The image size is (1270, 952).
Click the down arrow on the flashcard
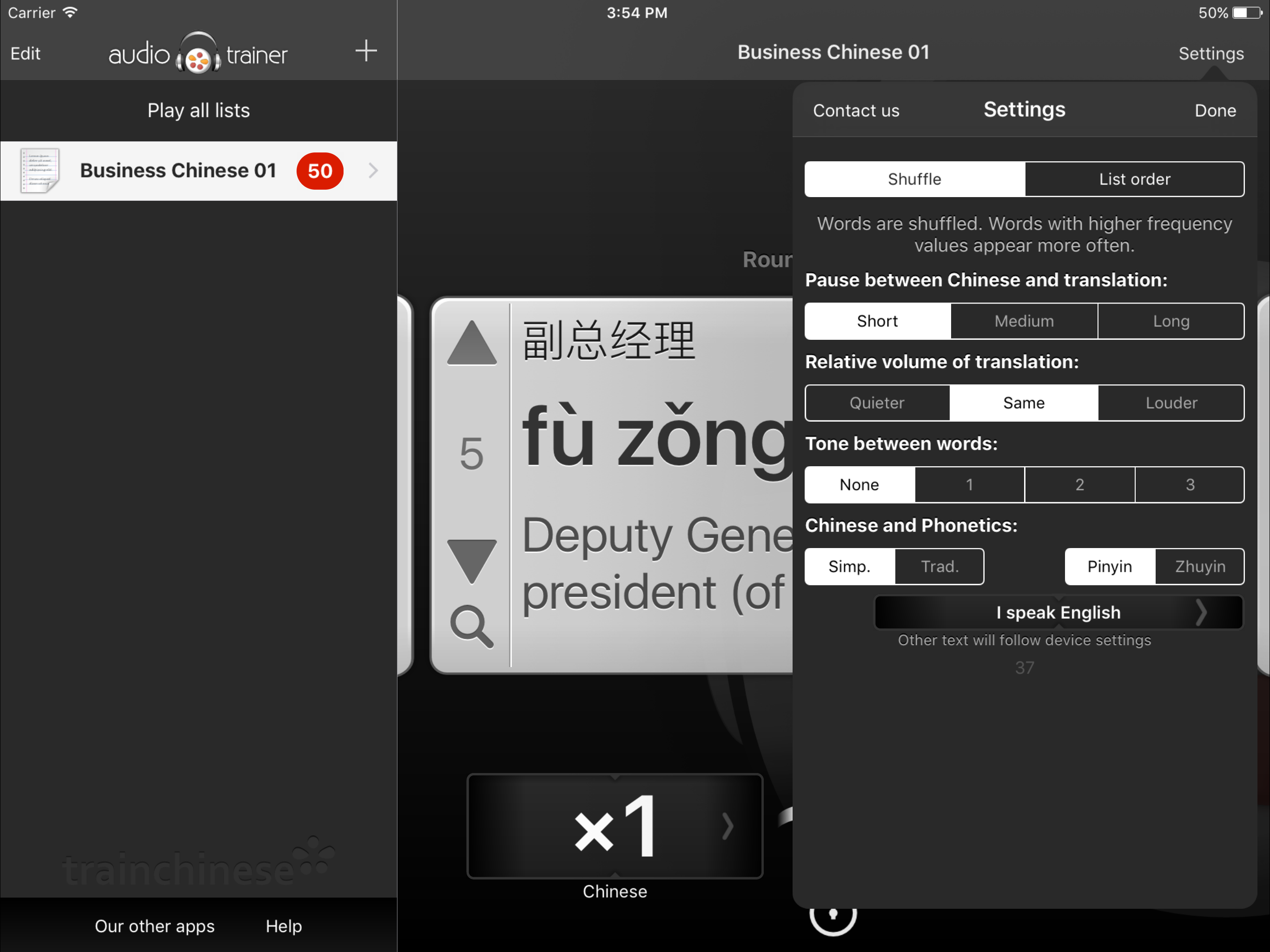[472, 562]
